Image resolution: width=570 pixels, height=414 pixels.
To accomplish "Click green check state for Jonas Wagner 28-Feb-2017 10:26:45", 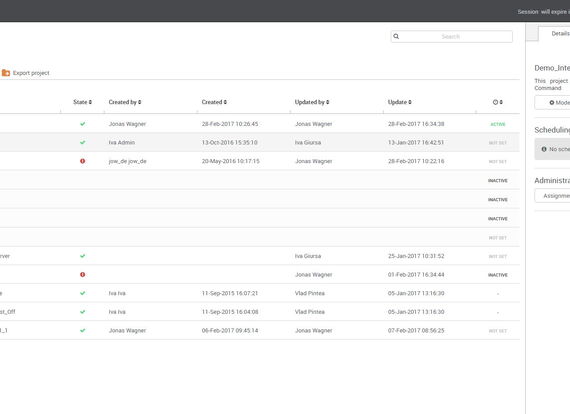I will [x=83, y=124].
